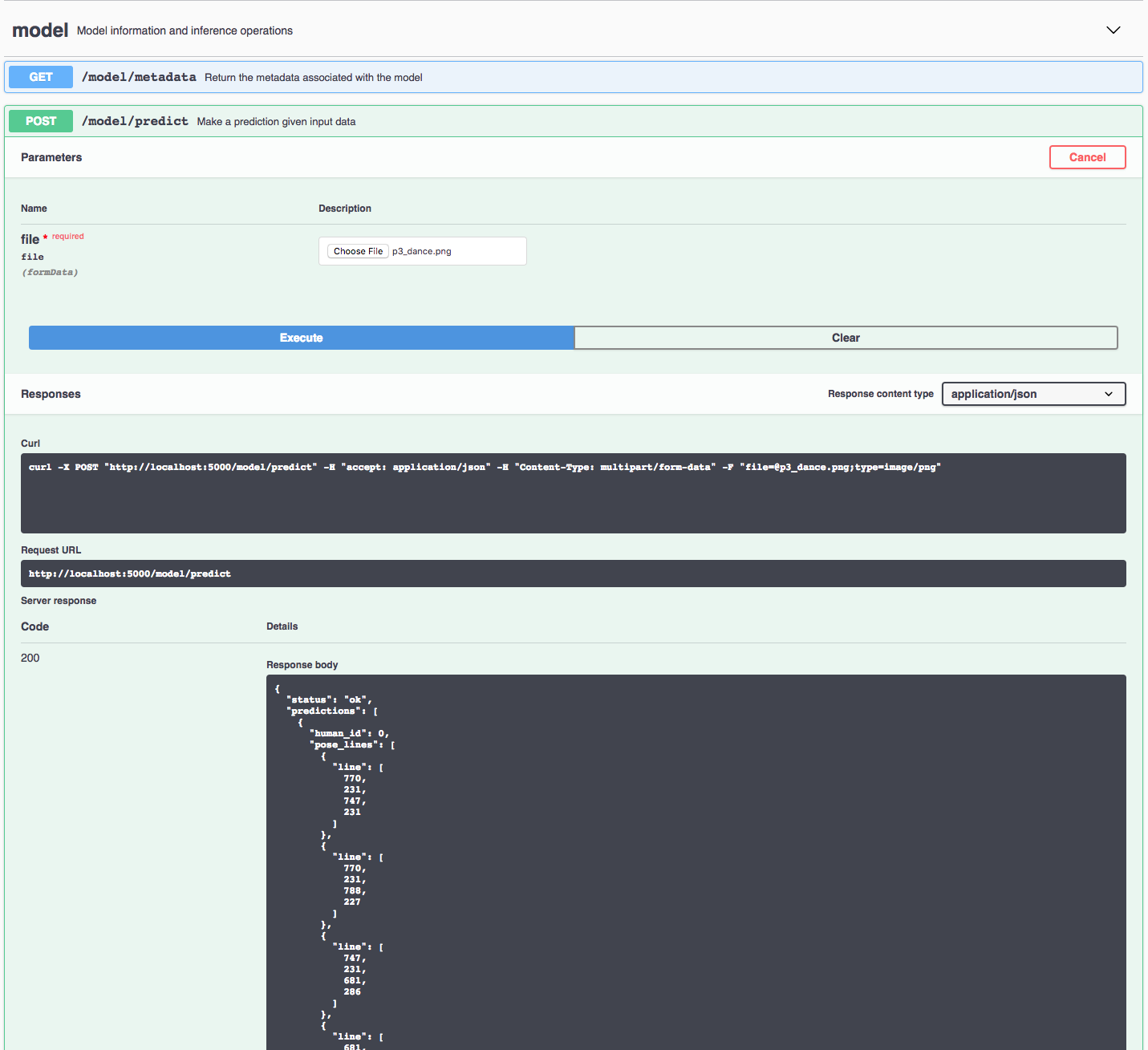Click the "human_id": 0 line

tap(350, 733)
